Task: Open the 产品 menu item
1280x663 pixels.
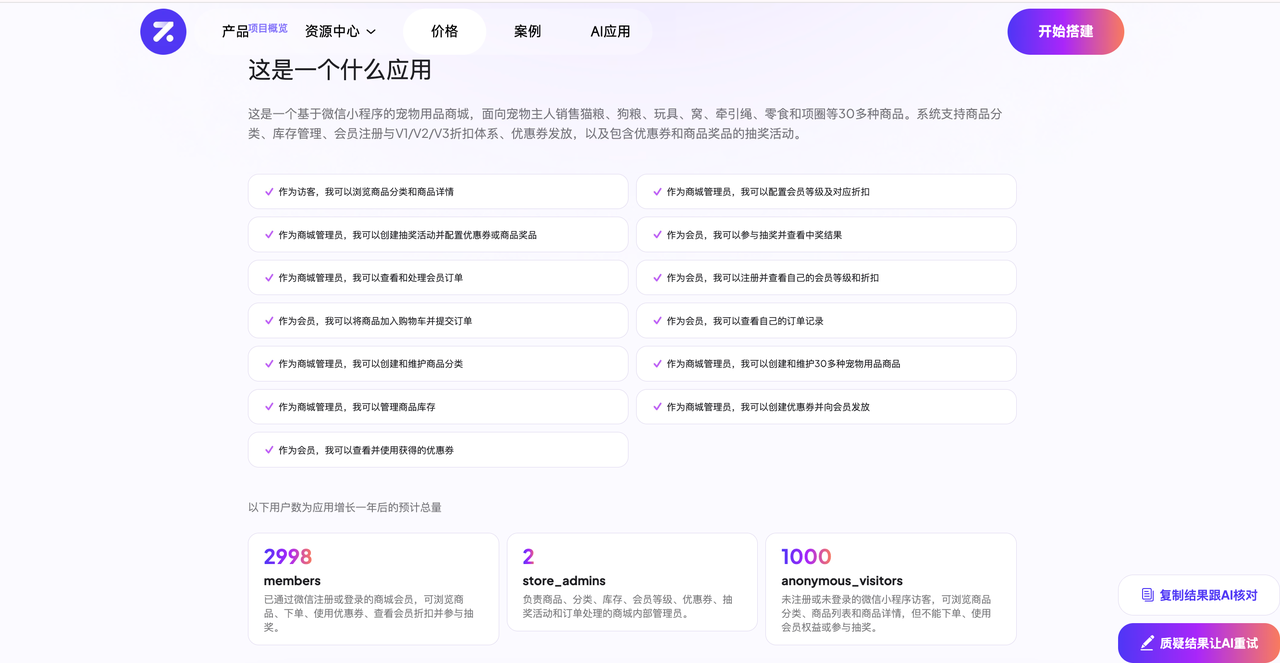Action: click(235, 32)
